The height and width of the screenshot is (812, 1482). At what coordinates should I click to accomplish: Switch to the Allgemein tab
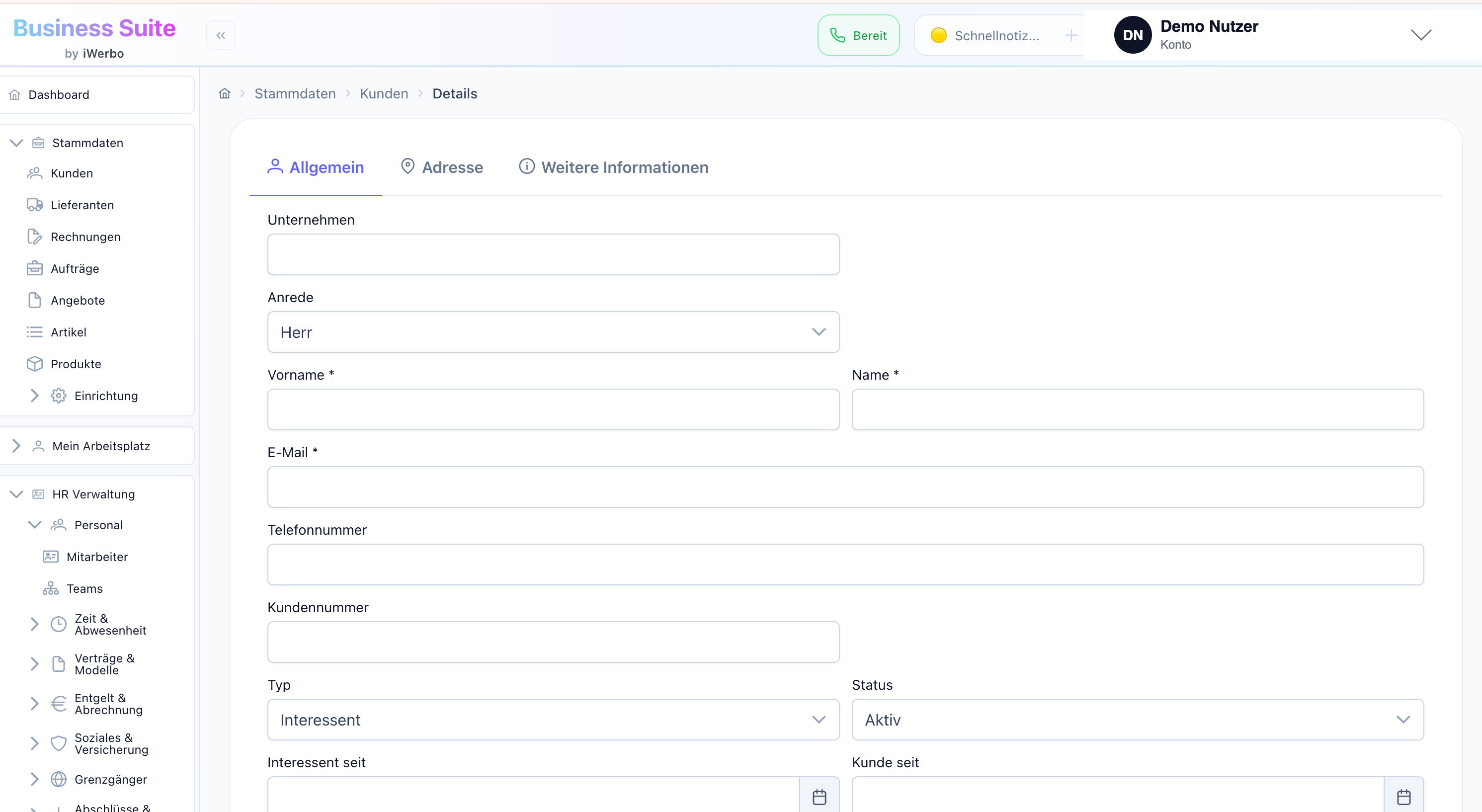pos(315,167)
